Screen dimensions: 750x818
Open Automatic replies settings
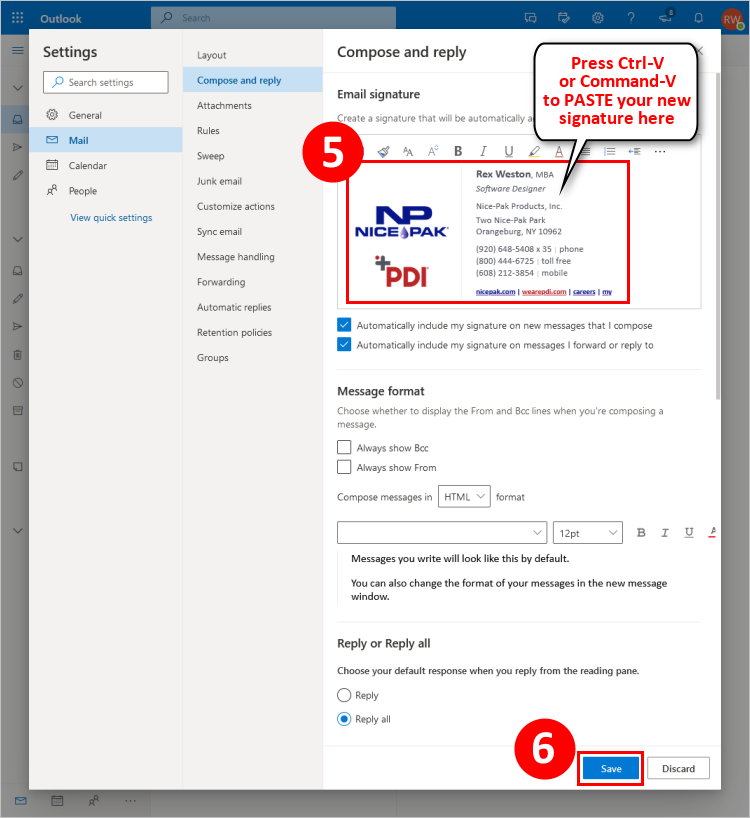(253, 307)
